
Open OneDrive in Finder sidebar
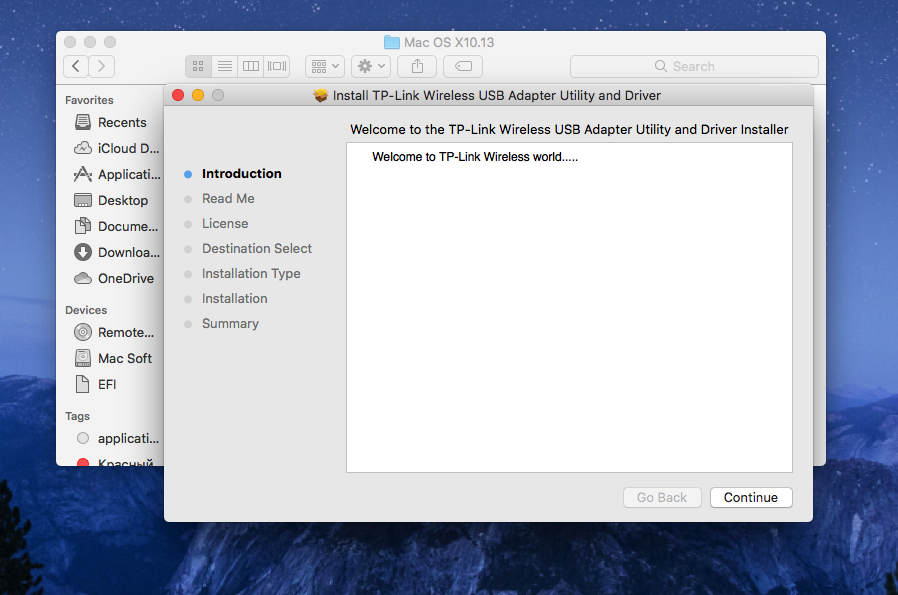[114, 278]
